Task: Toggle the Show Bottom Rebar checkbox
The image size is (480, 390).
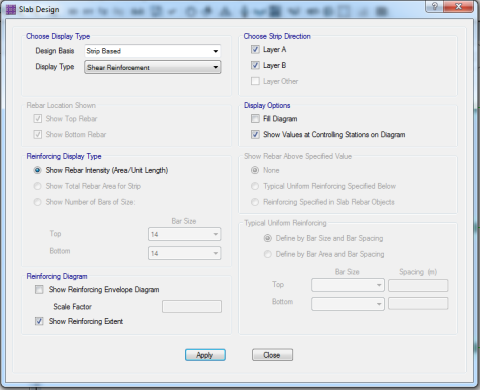Action: pyautogui.click(x=38, y=134)
